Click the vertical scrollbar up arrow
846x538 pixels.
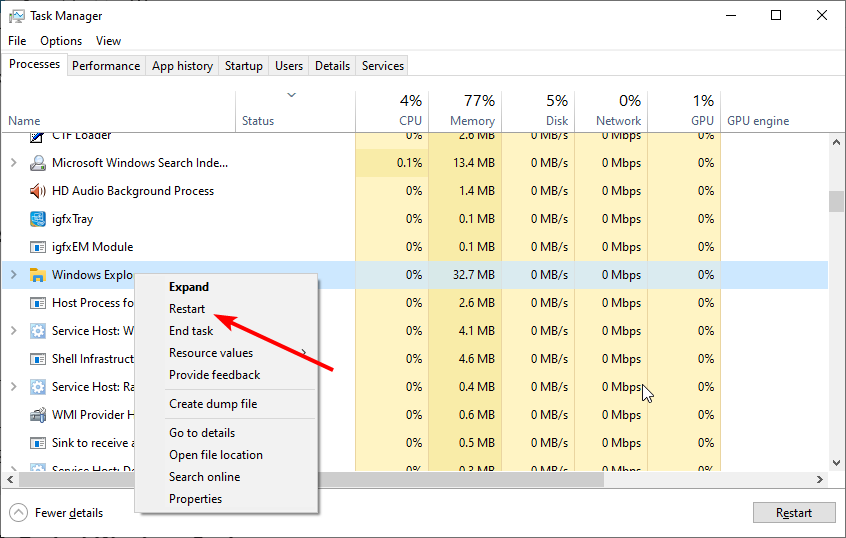point(836,142)
